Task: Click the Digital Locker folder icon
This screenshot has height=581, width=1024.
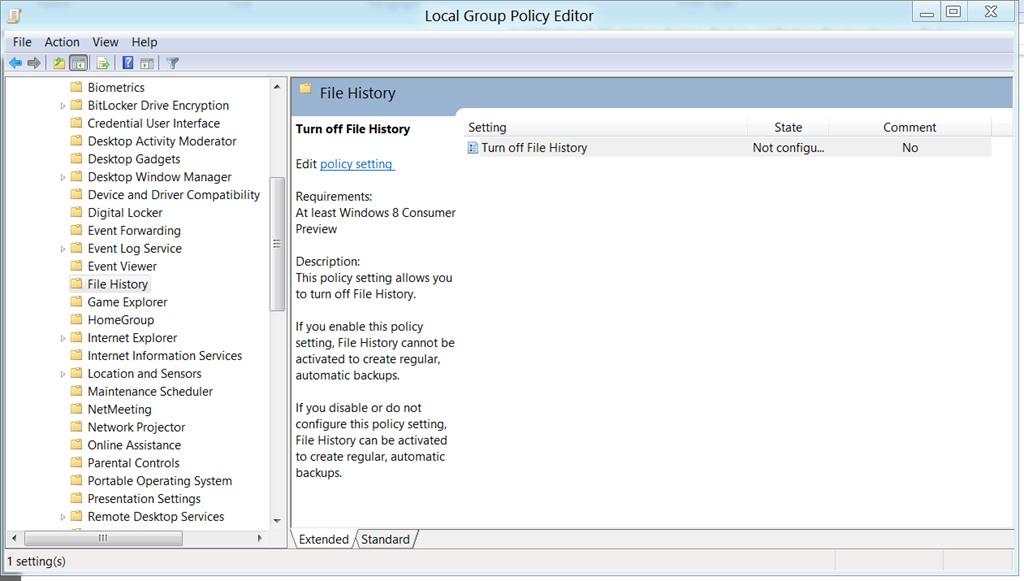Action: tap(76, 212)
